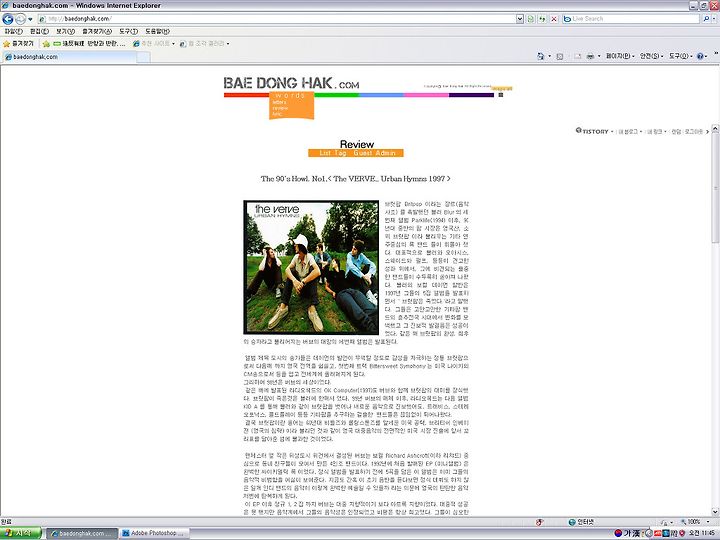
Task: Click the vertical scrollbar thumb
Action: [715, 188]
